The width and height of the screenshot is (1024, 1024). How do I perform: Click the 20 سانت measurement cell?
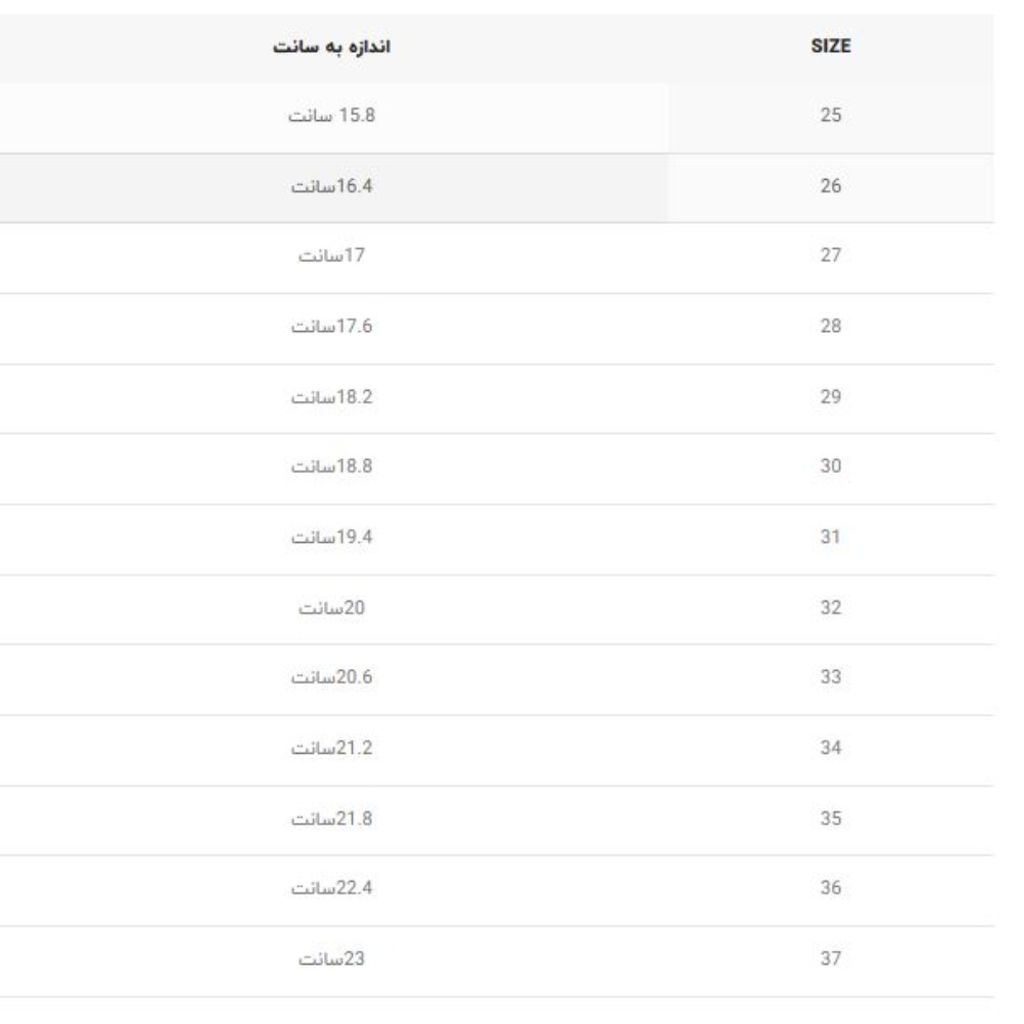point(332,608)
